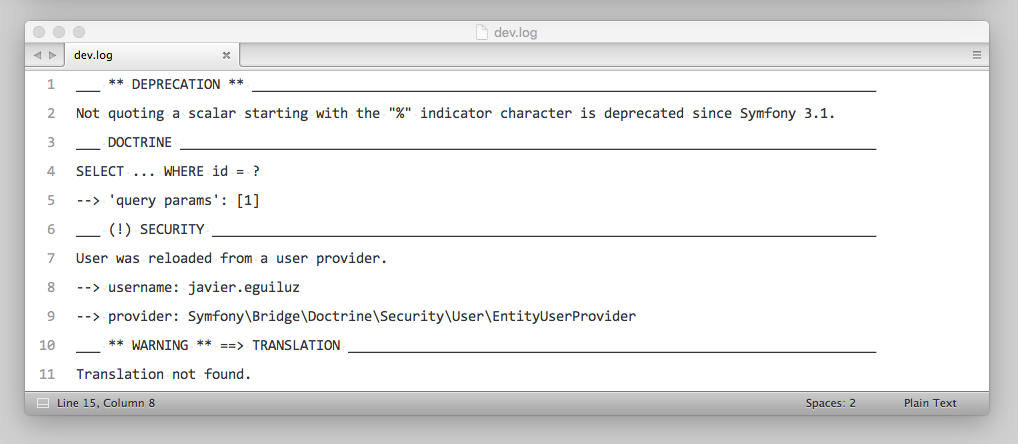Click line number 11 in gutter
This screenshot has width=1018, height=444.
coord(47,374)
